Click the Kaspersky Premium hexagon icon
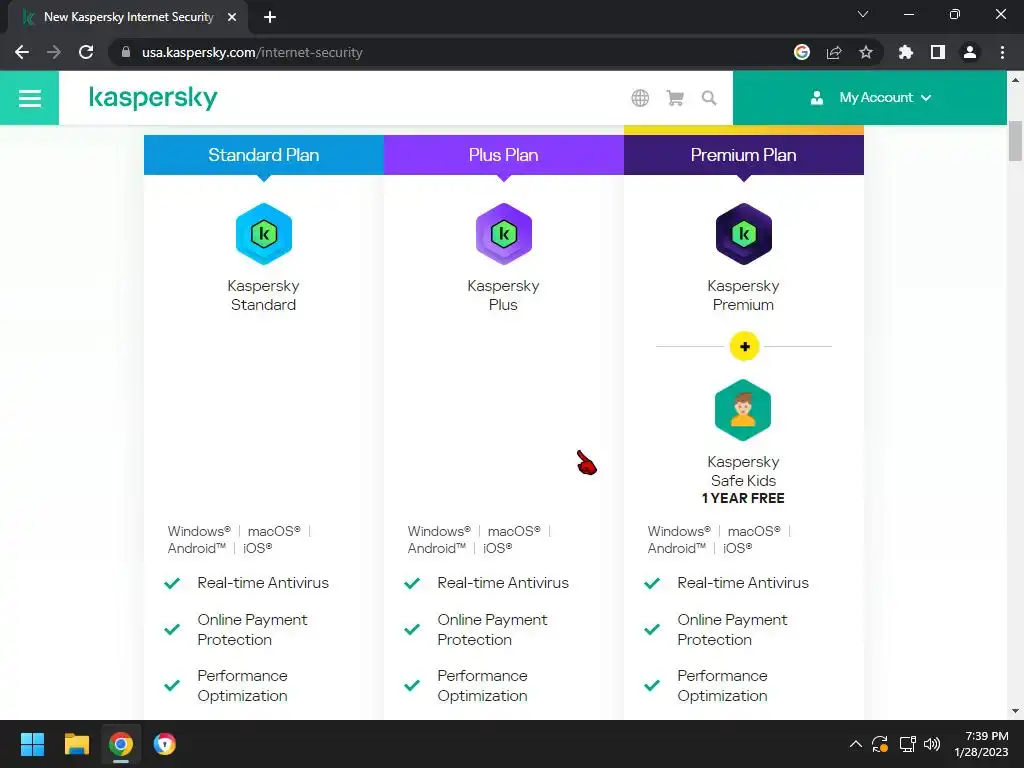 pyautogui.click(x=744, y=234)
